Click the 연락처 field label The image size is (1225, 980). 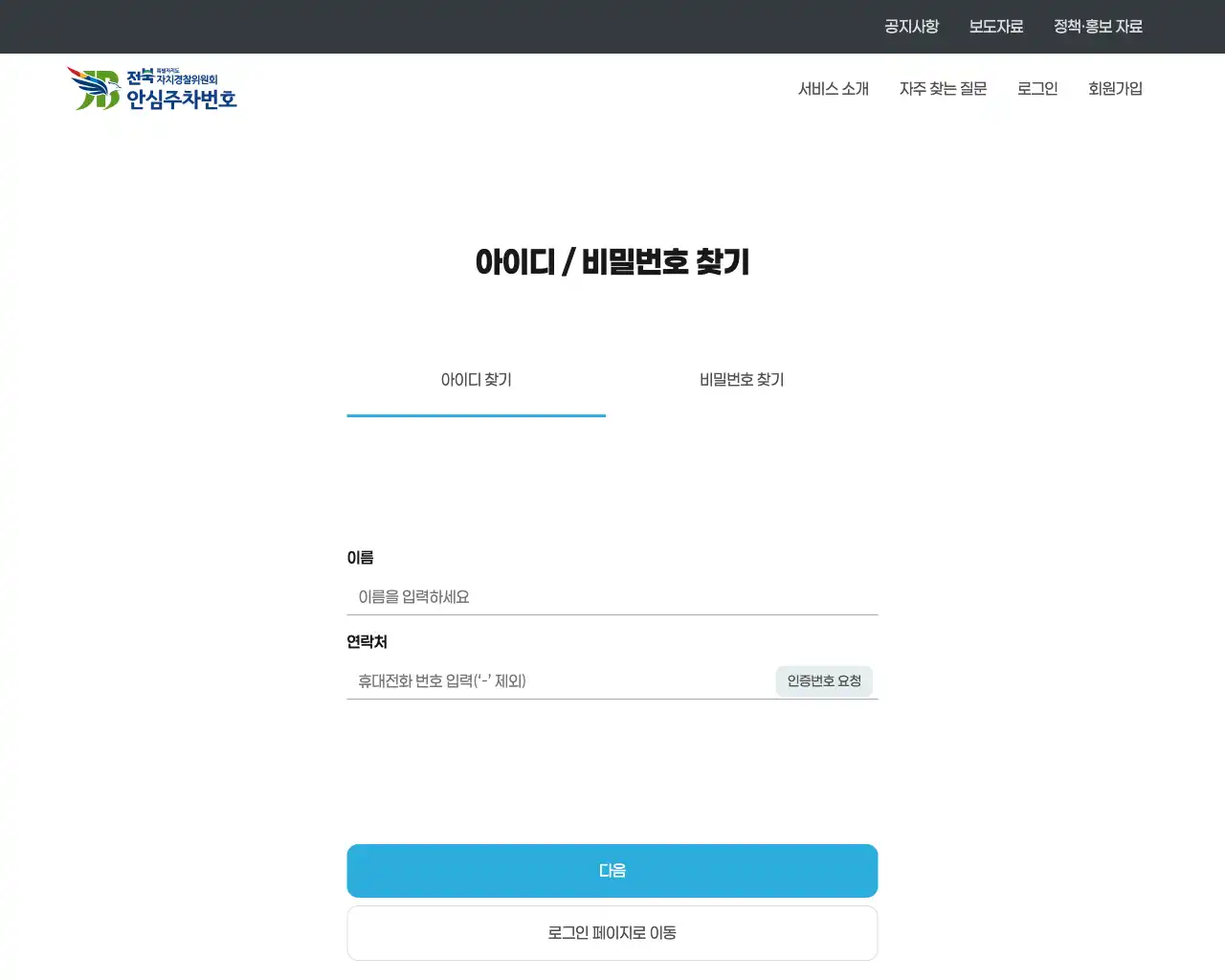tap(367, 642)
